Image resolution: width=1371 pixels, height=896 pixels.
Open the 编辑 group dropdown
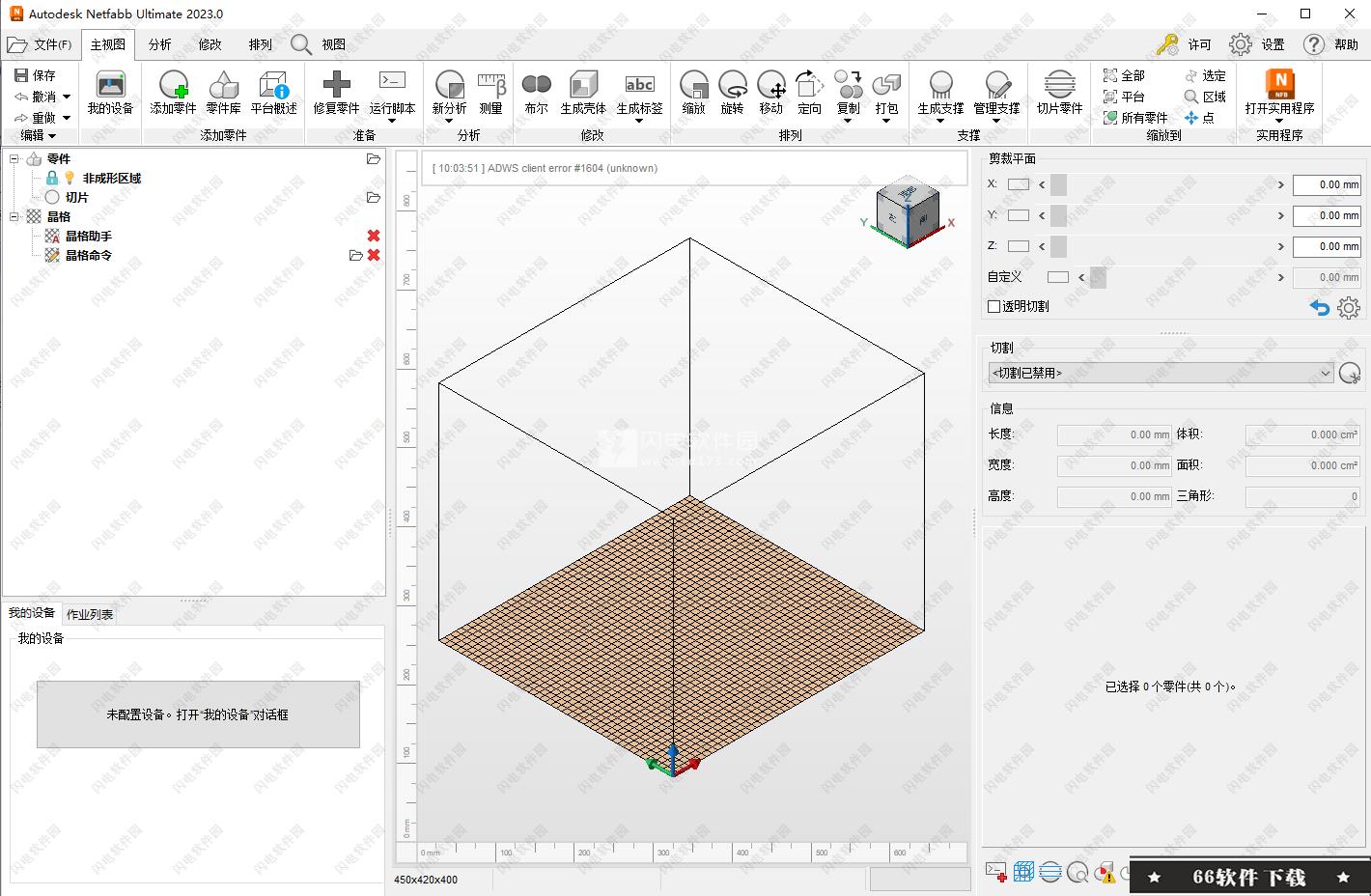click(38, 135)
